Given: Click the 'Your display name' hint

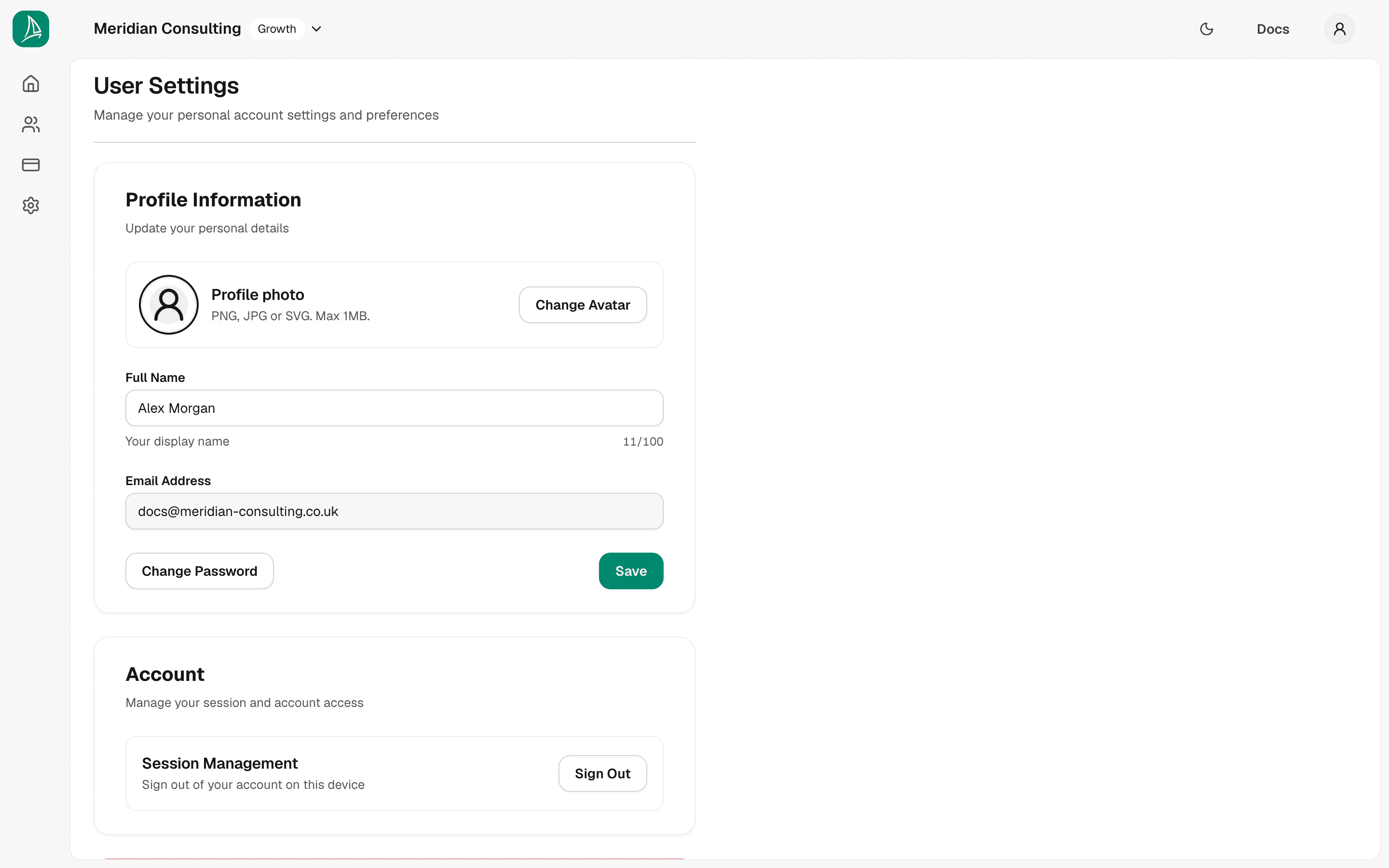Looking at the screenshot, I should click(177, 441).
